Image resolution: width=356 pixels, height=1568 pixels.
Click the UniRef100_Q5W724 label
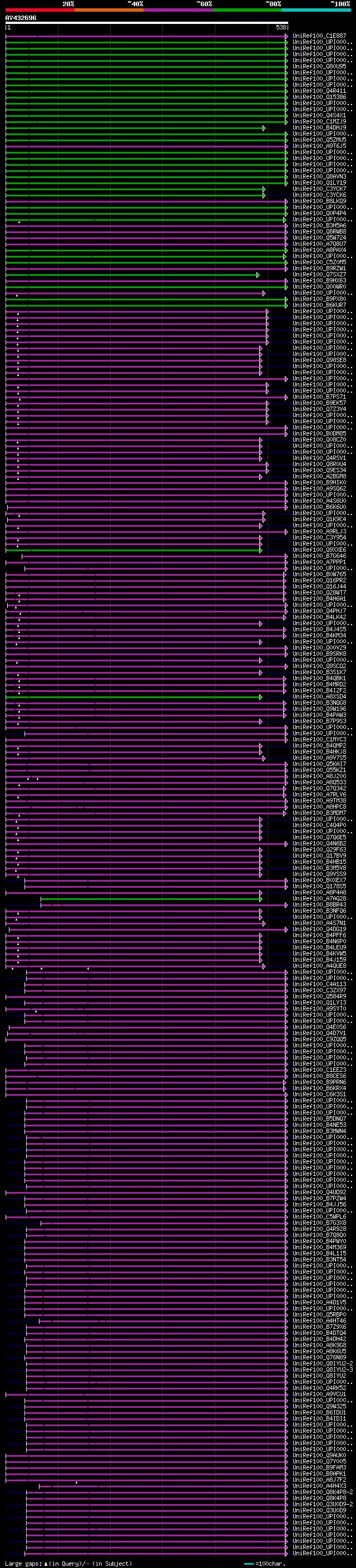[319, 238]
